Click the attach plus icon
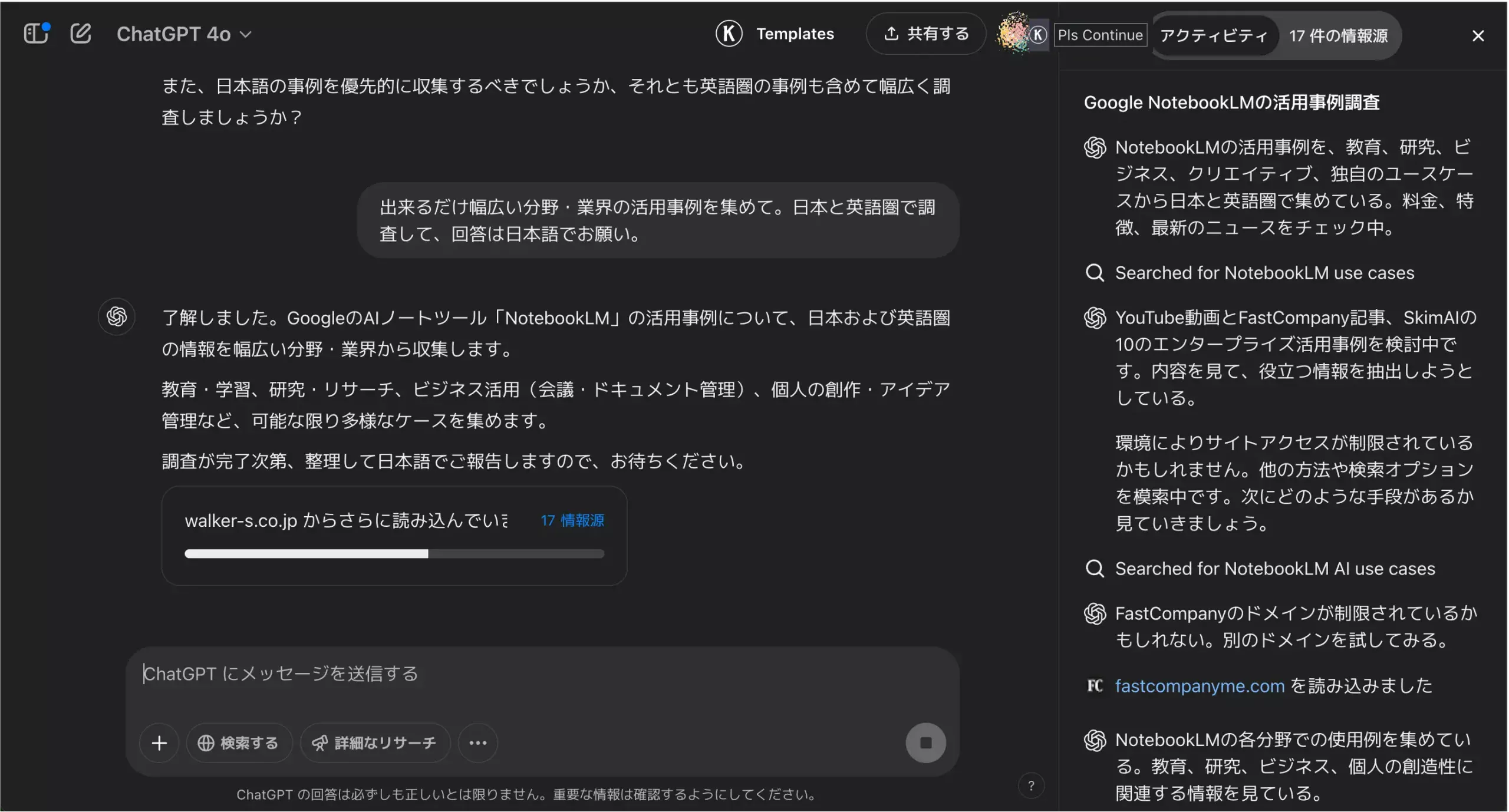This screenshot has height=812, width=1509. tap(159, 742)
